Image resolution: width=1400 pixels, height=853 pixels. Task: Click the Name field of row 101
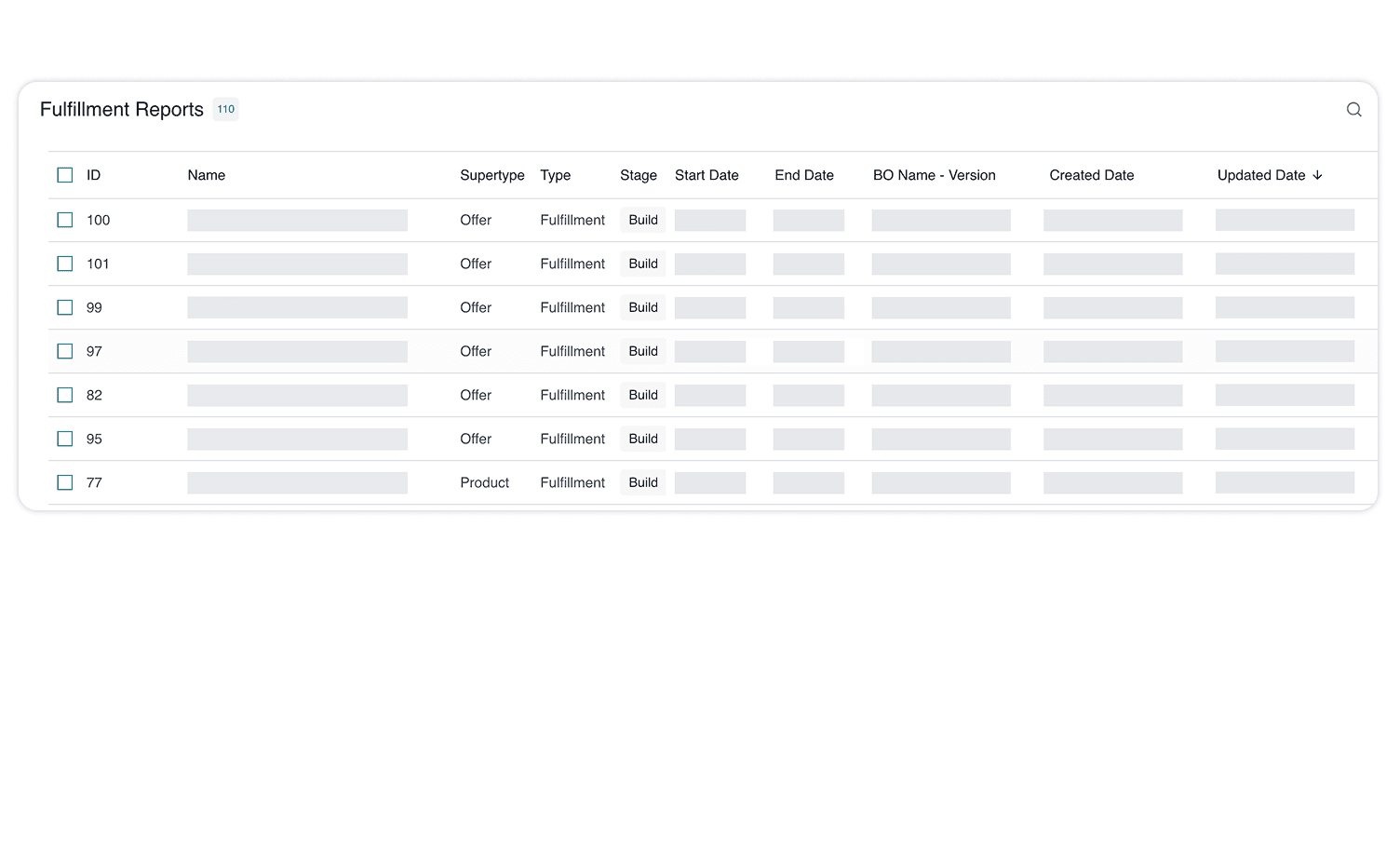[x=296, y=264]
